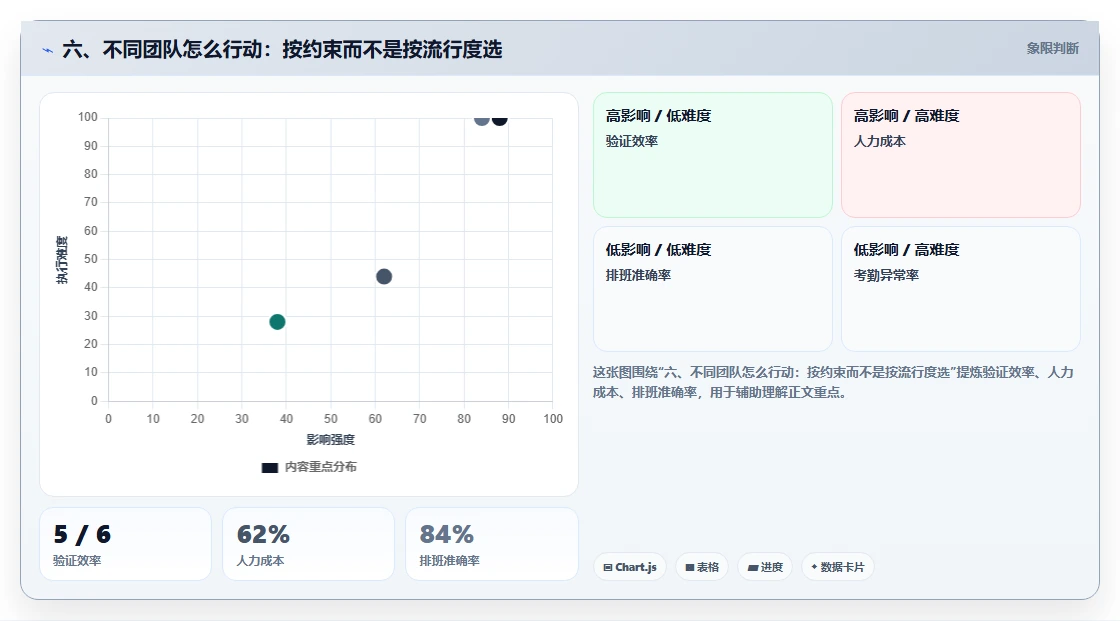Image resolution: width=1120 pixels, height=621 pixels.
Task: Click the 象限判断 label in the header
Action: pyautogui.click(x=1052, y=48)
